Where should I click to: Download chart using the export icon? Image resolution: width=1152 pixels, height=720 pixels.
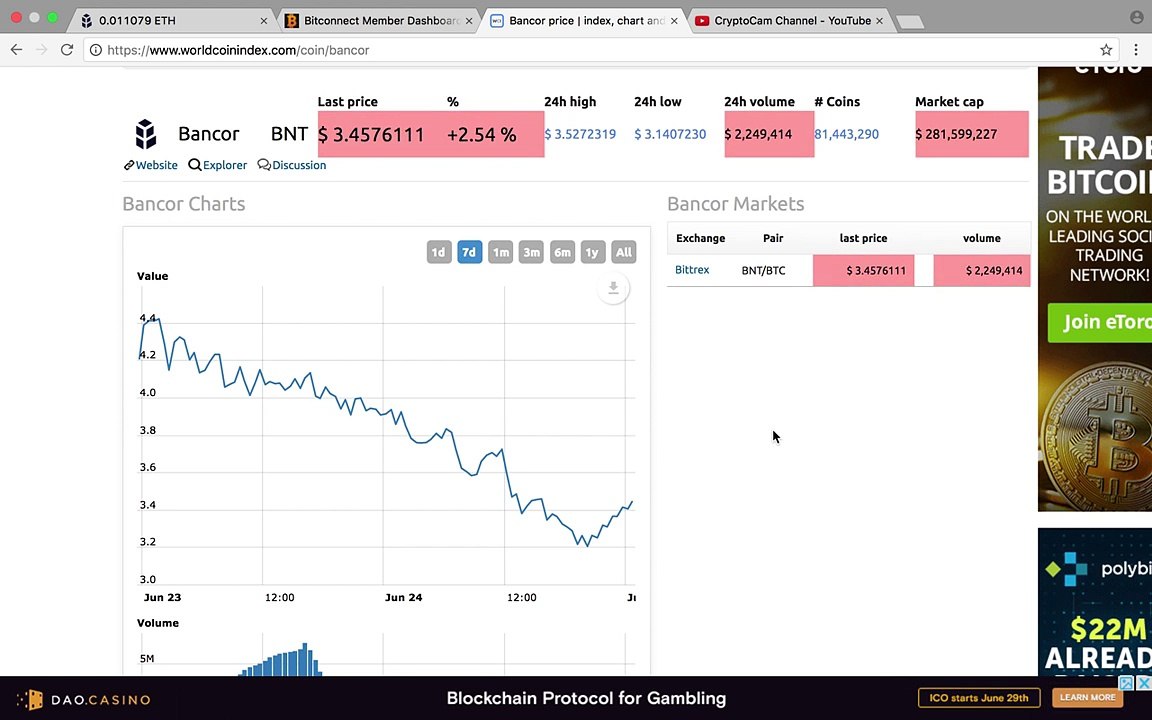point(613,288)
